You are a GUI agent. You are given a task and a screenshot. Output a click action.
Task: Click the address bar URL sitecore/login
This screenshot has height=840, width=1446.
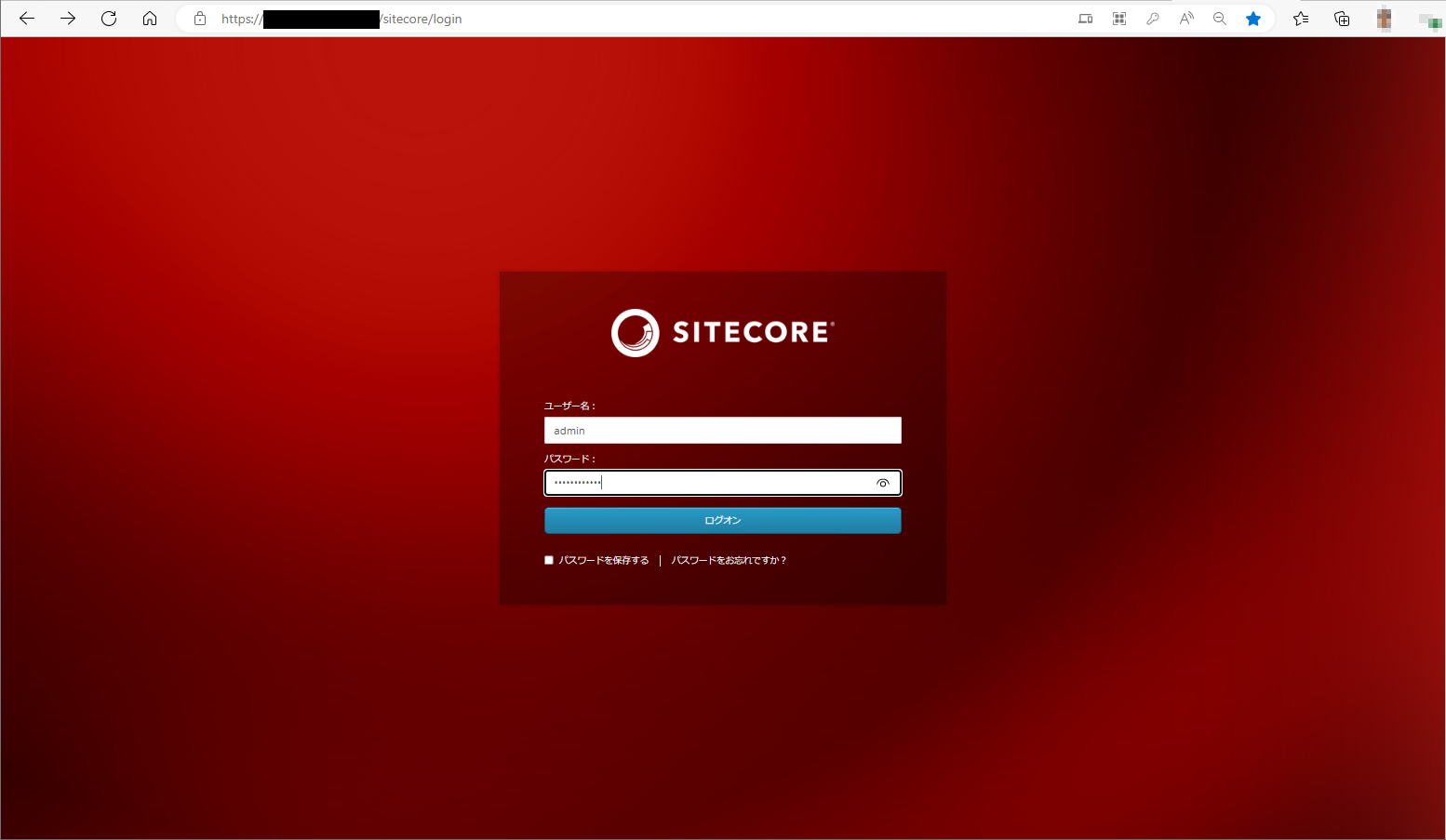click(421, 19)
